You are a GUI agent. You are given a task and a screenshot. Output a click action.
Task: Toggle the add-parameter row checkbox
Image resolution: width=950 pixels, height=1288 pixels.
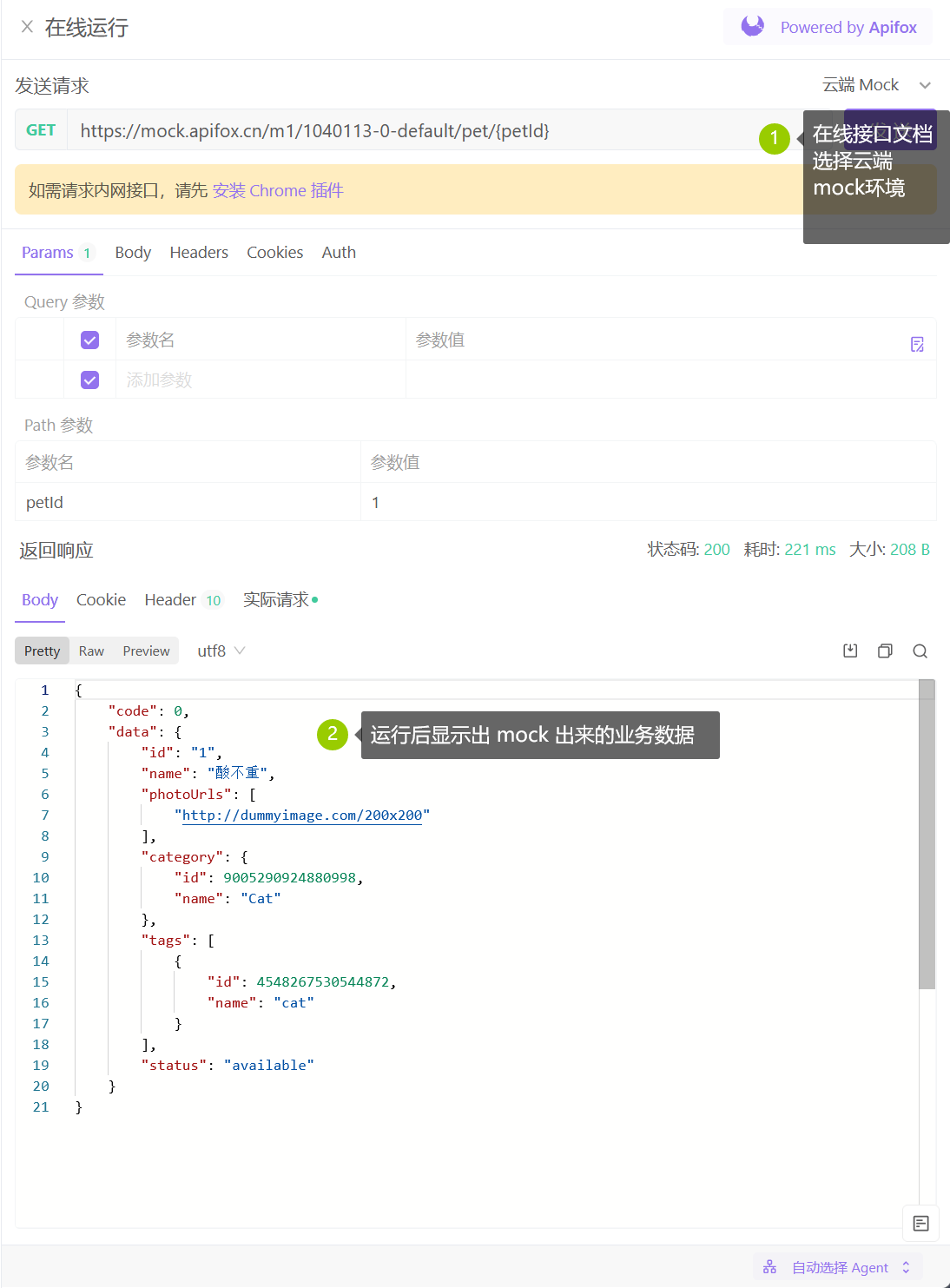89,380
